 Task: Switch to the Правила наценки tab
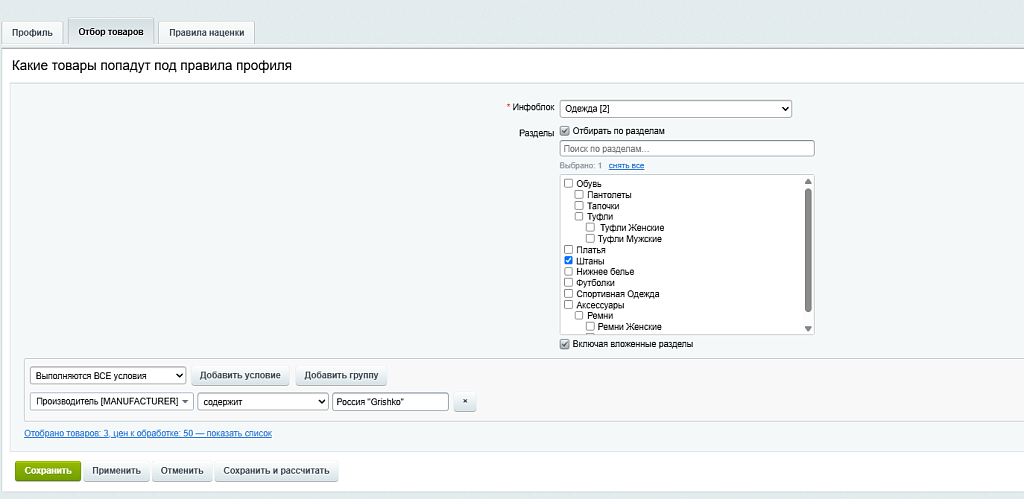point(206,33)
